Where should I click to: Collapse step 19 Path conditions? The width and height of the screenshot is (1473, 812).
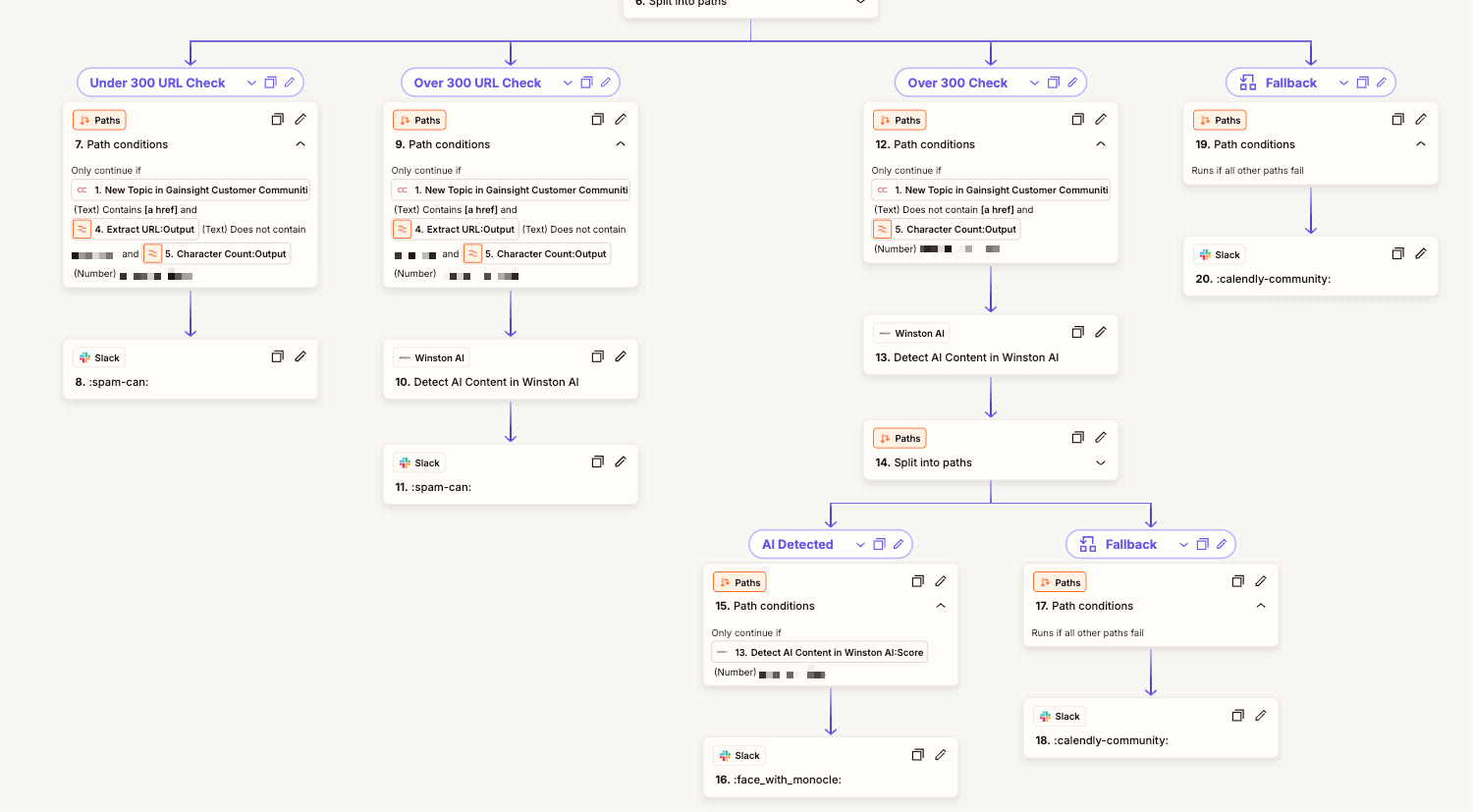[1421, 144]
